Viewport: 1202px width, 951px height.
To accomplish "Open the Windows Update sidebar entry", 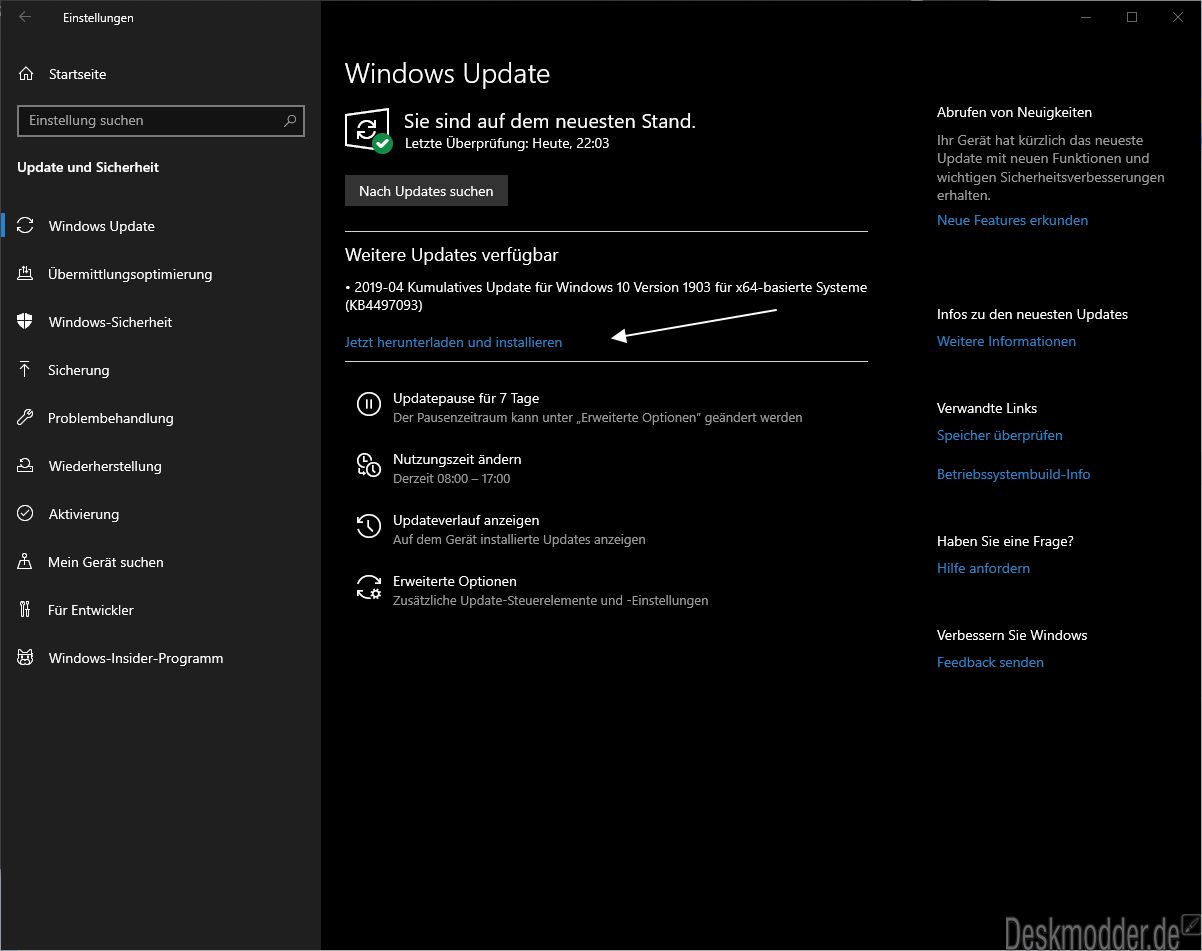I will point(160,226).
